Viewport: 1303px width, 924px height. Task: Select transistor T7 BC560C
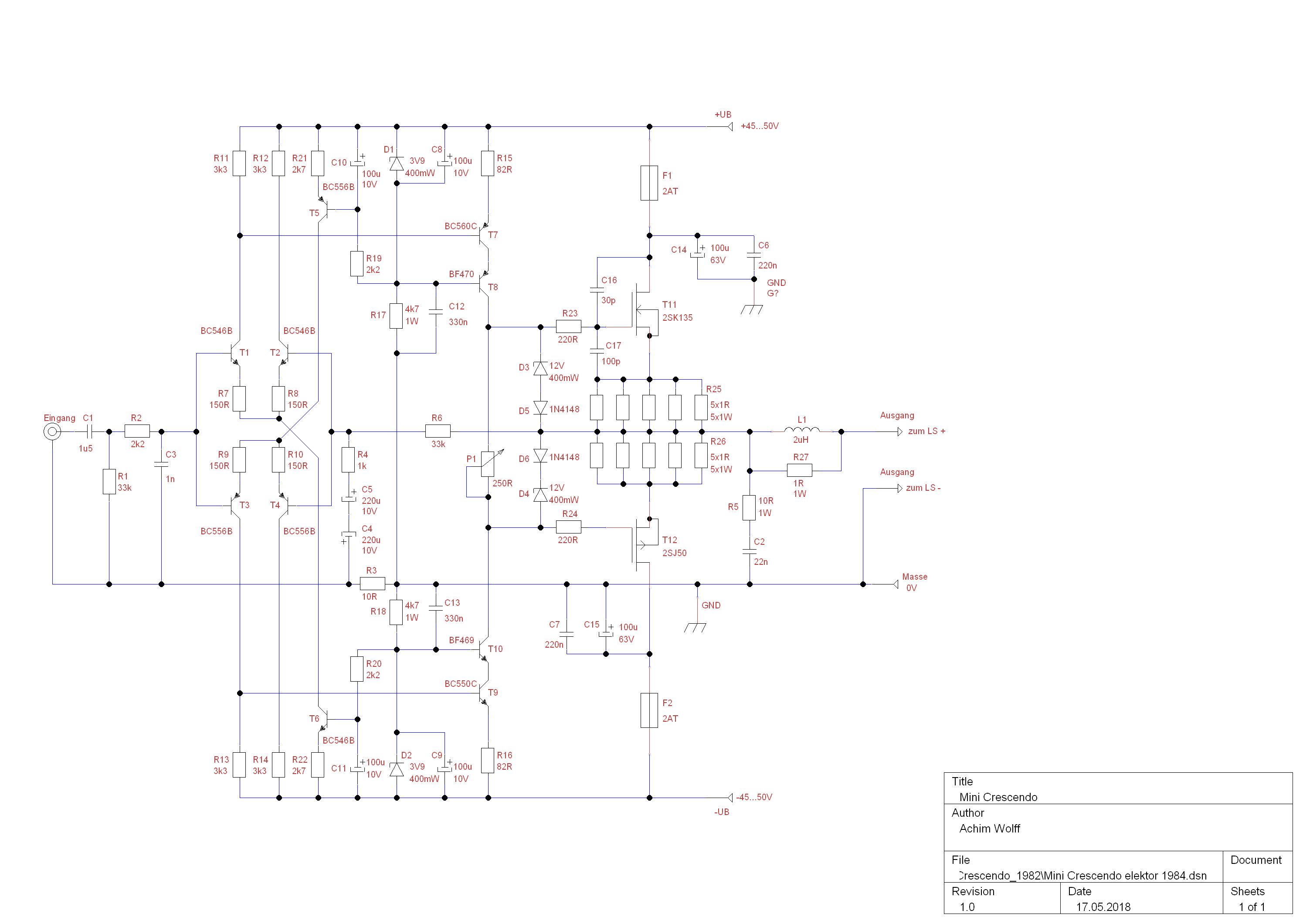click(484, 235)
